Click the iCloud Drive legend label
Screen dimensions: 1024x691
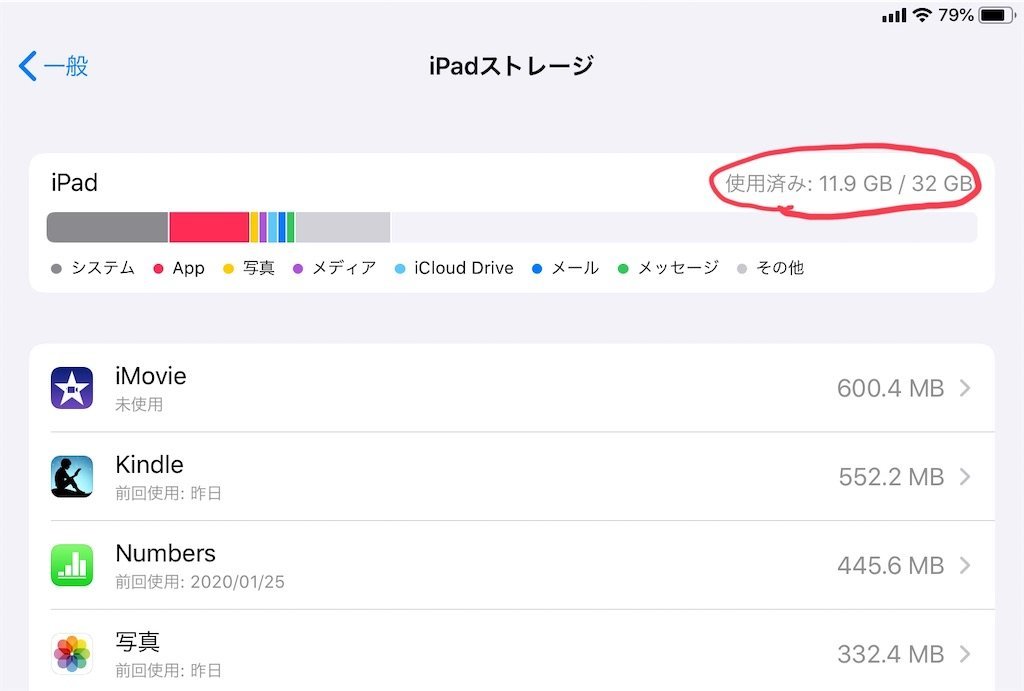[x=463, y=268]
